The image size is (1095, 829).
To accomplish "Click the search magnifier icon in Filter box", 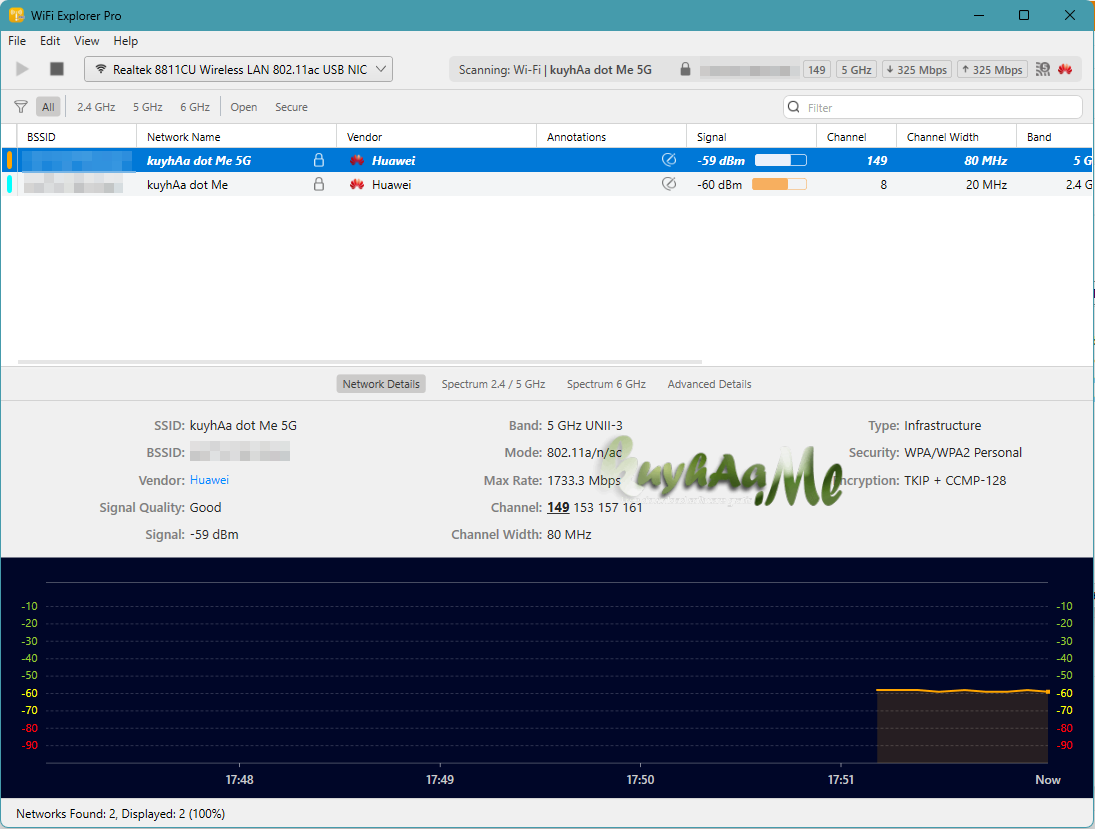I will pos(793,107).
